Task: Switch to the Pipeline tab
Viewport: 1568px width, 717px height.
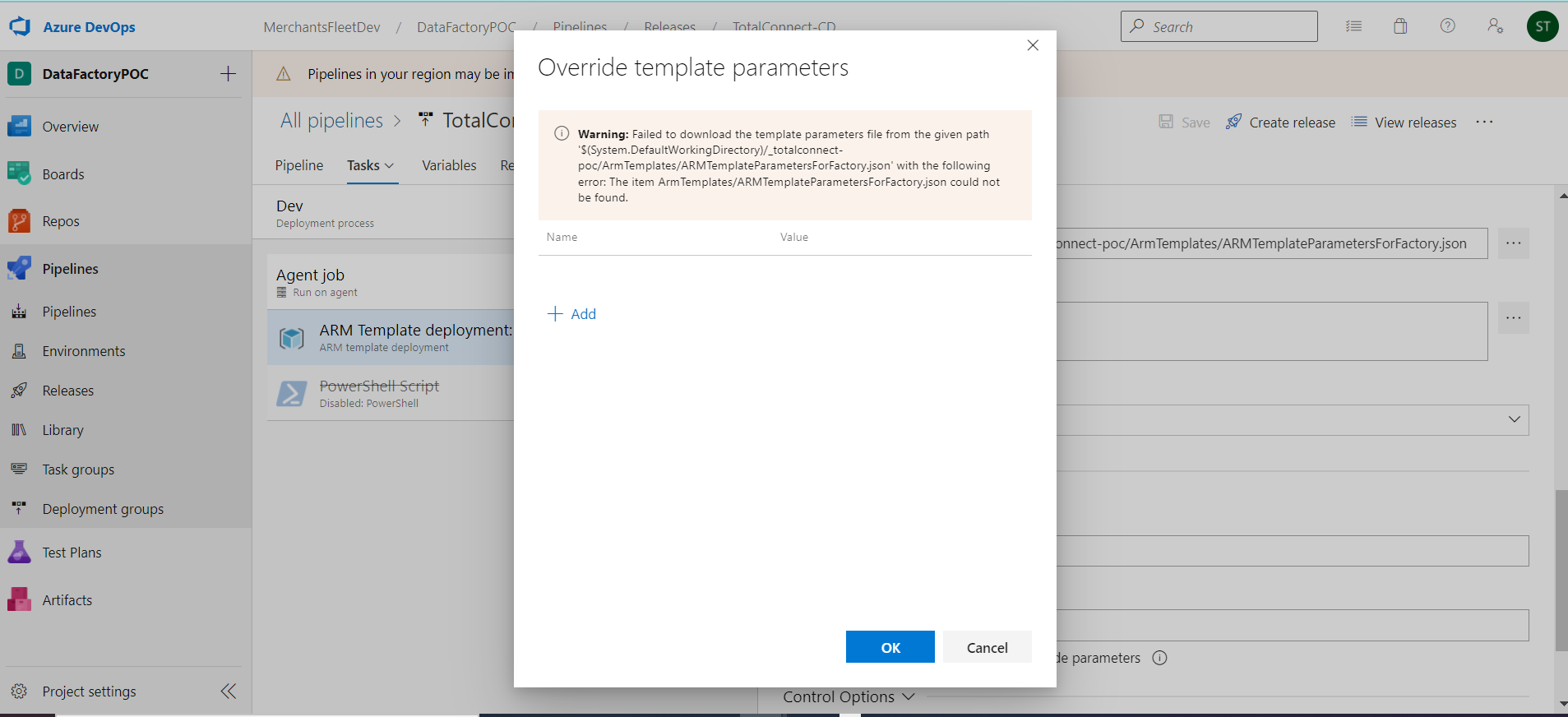Action: pos(299,165)
